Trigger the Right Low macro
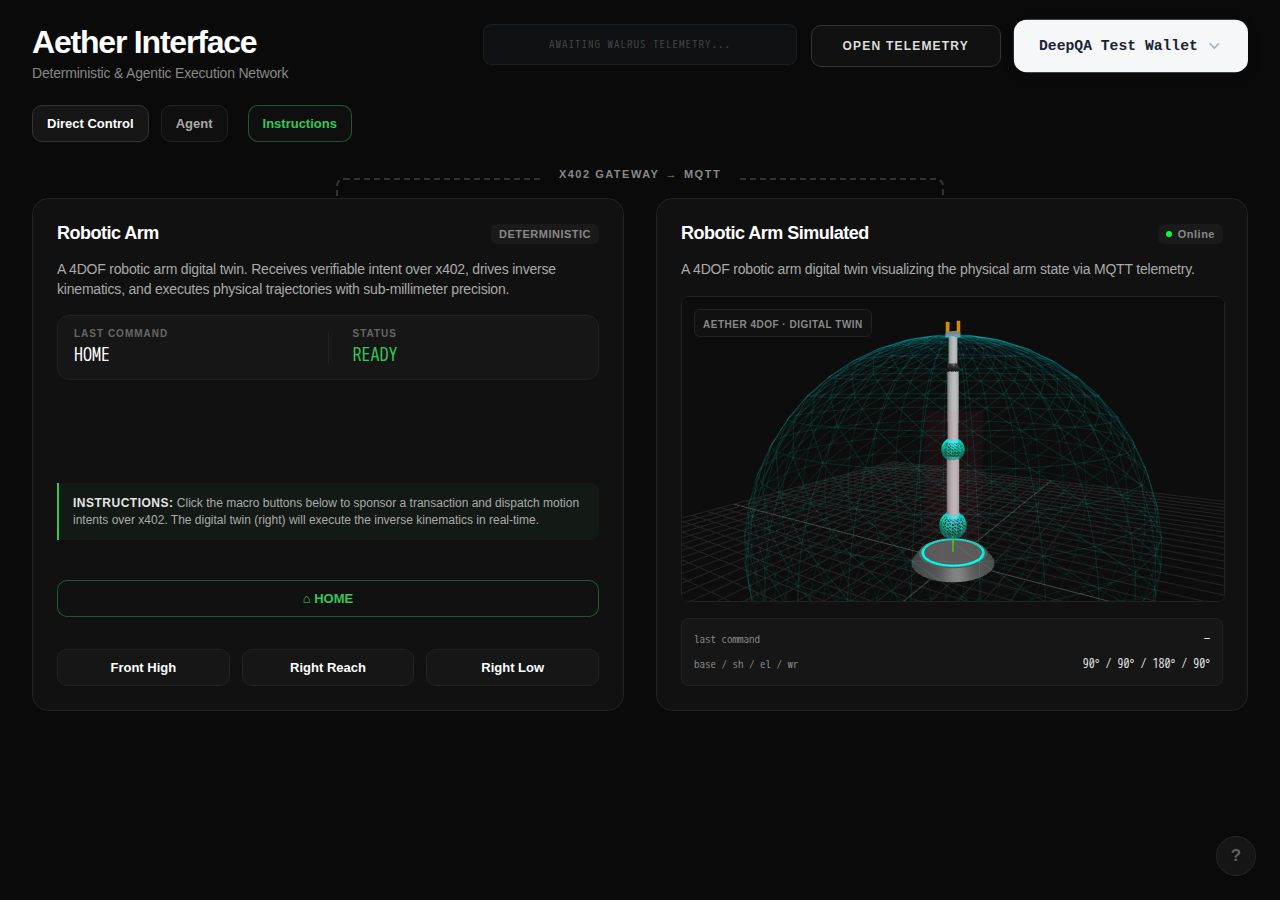The height and width of the screenshot is (900, 1280). point(513,667)
